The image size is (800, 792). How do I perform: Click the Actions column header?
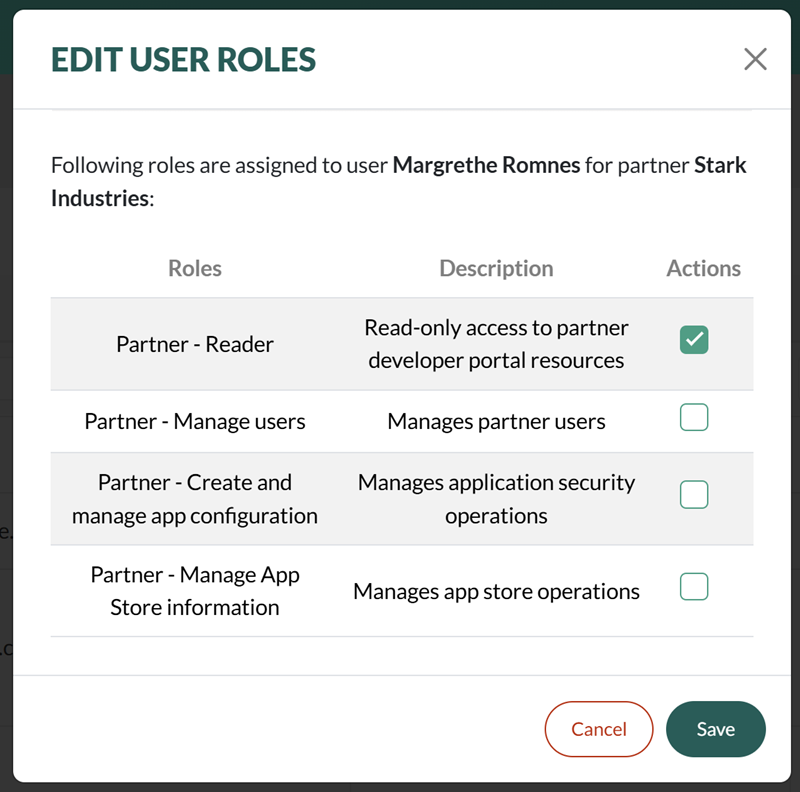(x=703, y=268)
